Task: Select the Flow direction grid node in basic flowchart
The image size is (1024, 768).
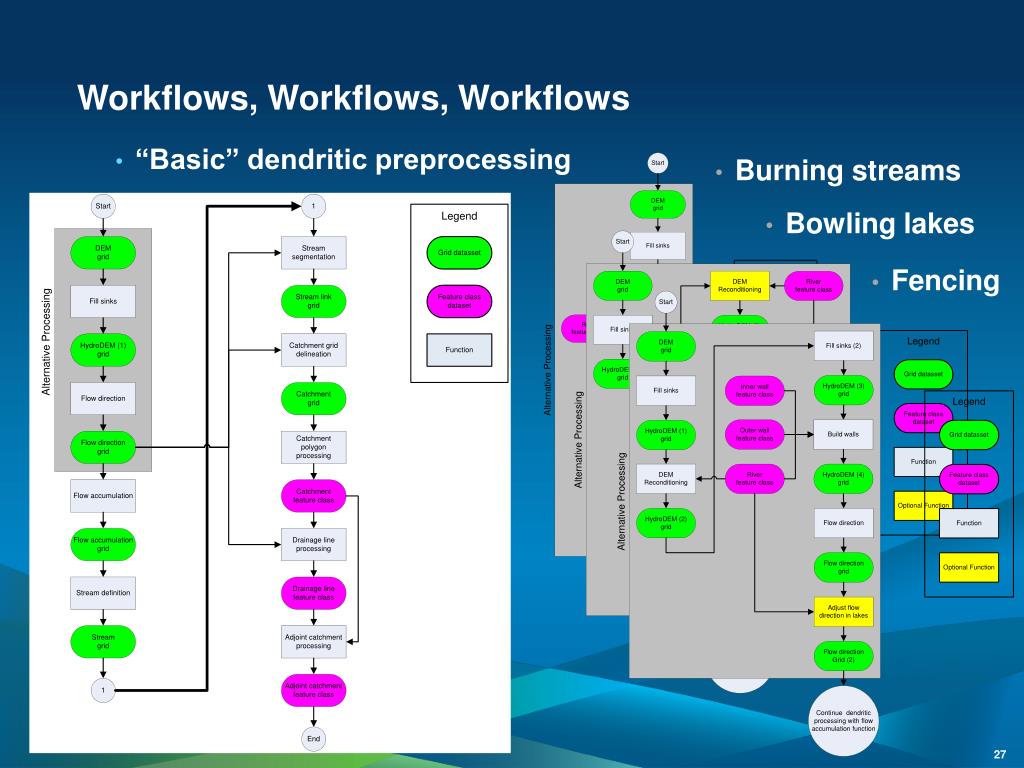Action: pos(103,447)
